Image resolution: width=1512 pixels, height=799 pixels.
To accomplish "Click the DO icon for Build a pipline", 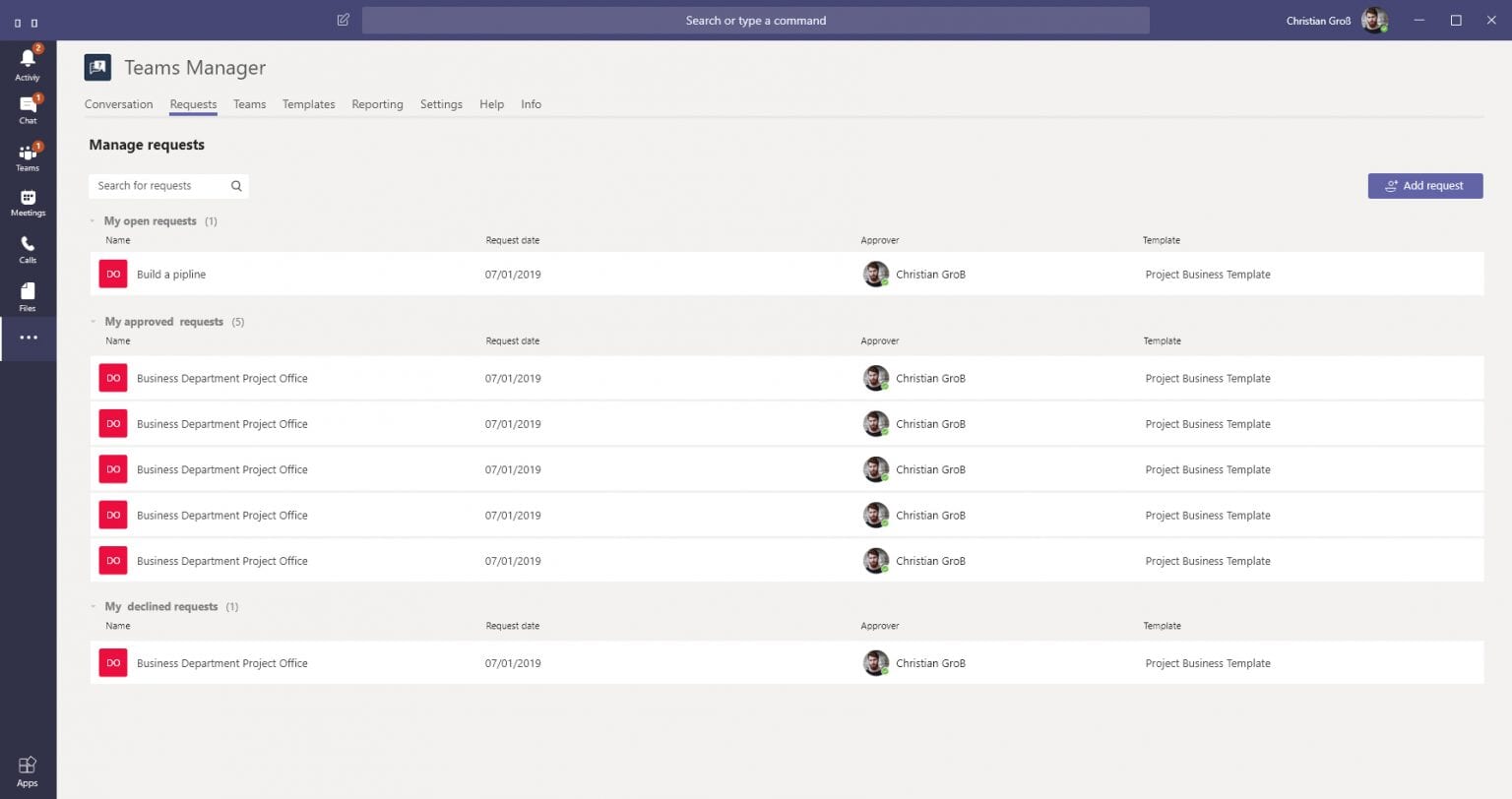I will 113,275.
